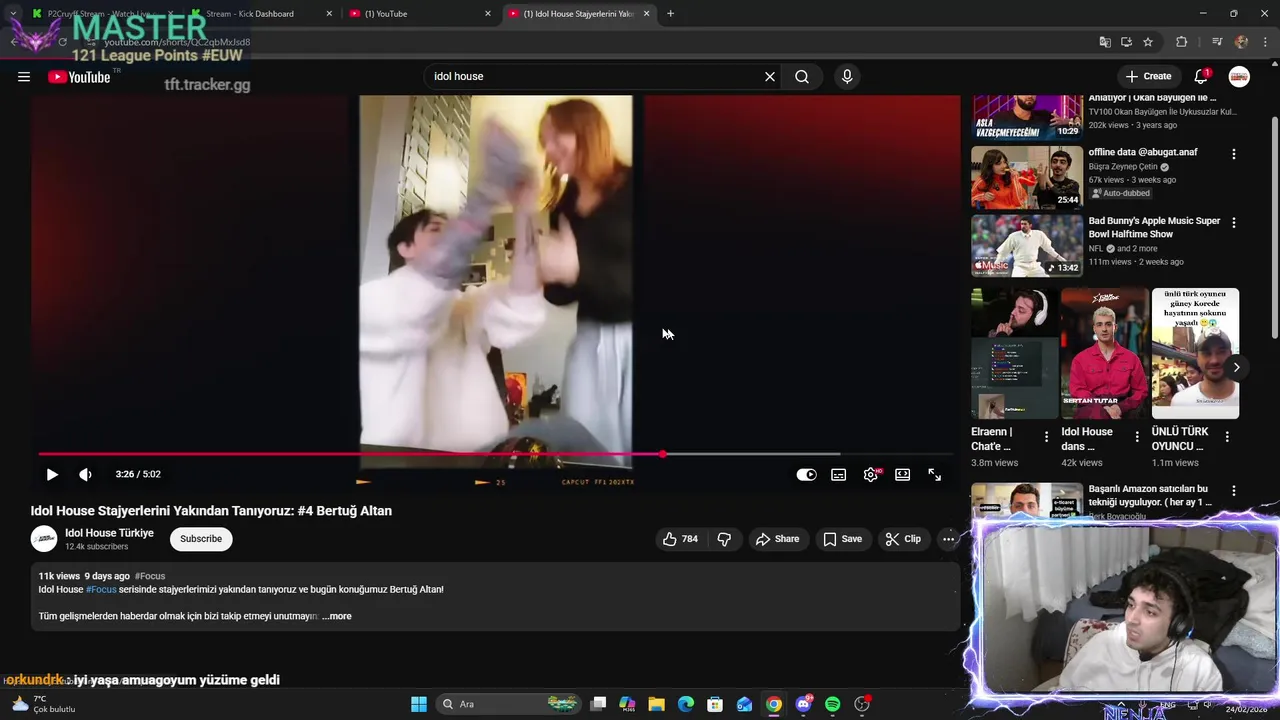1280x720 pixels.
Task: Open the tab search dropdown arrow
Action: (x=12, y=13)
